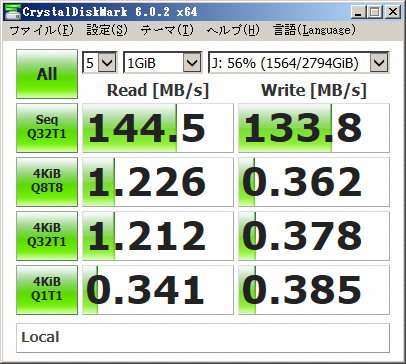This screenshot has height=364, width=406.
Task: Open the 設定(S) menu
Action: coord(107,30)
